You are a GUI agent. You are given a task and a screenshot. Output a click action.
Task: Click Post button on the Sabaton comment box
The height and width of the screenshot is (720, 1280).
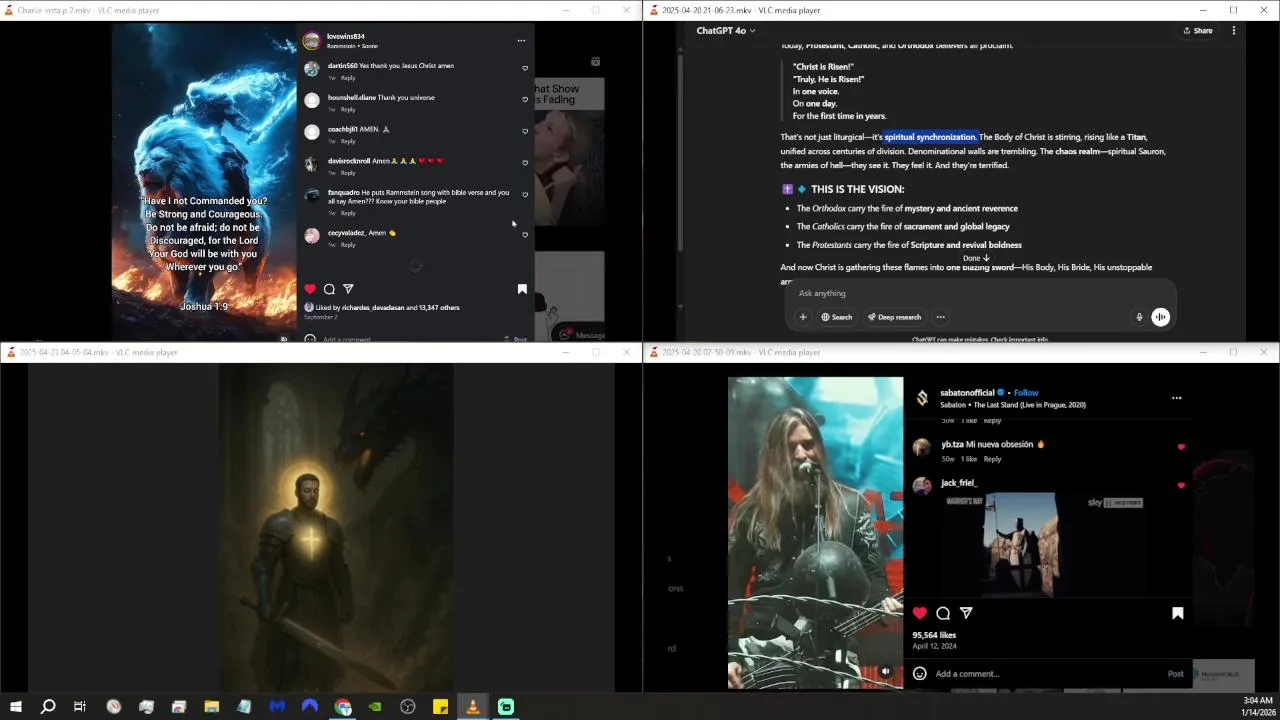[x=1176, y=674]
